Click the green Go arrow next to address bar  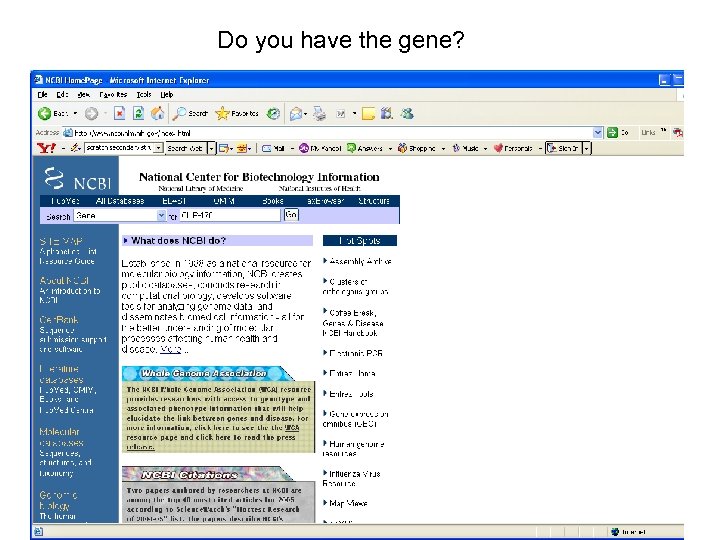612,133
